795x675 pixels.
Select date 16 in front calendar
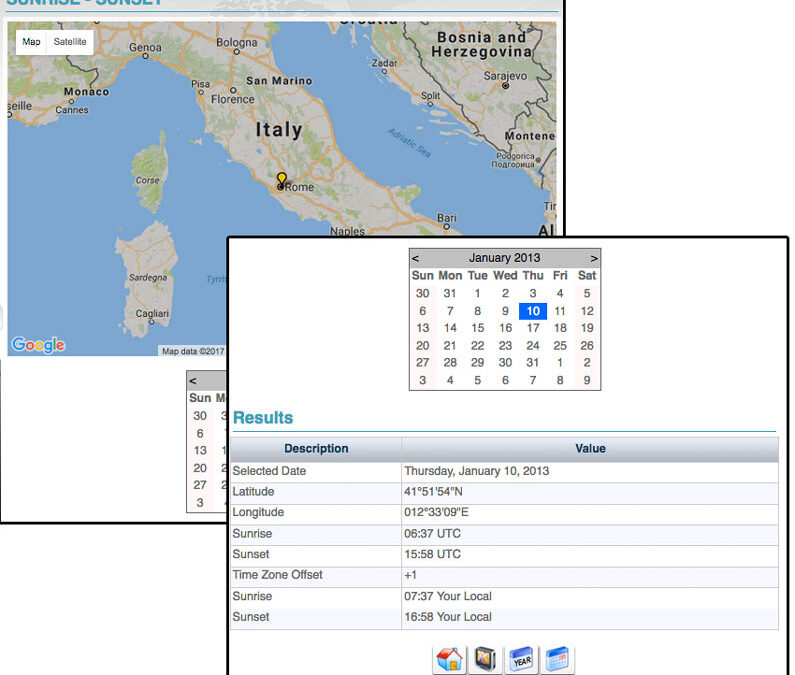pyautogui.click(x=505, y=328)
